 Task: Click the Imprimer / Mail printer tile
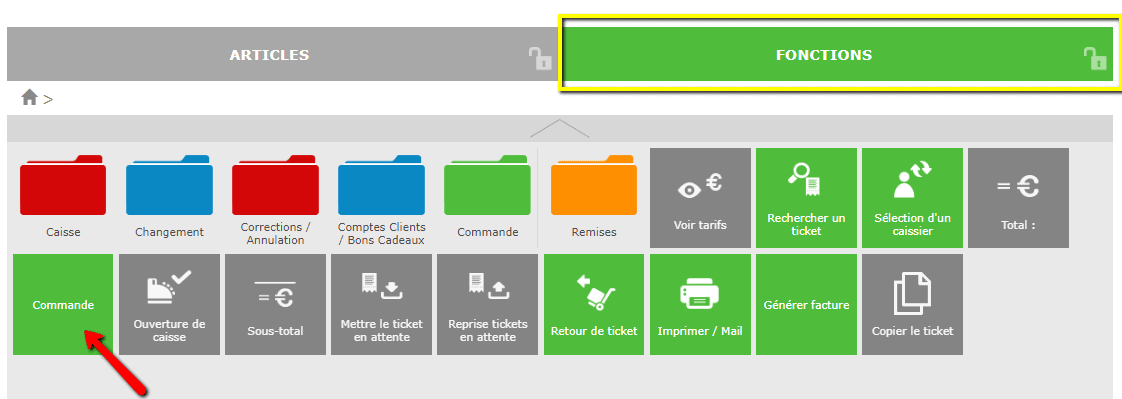click(x=700, y=305)
